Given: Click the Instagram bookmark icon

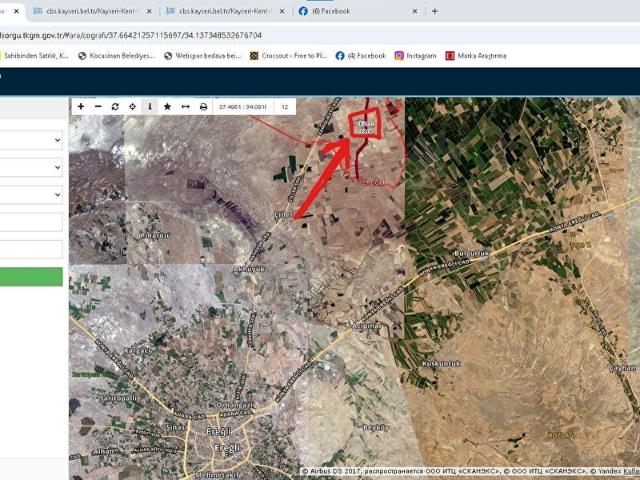Looking at the screenshot, I should click(x=399, y=56).
